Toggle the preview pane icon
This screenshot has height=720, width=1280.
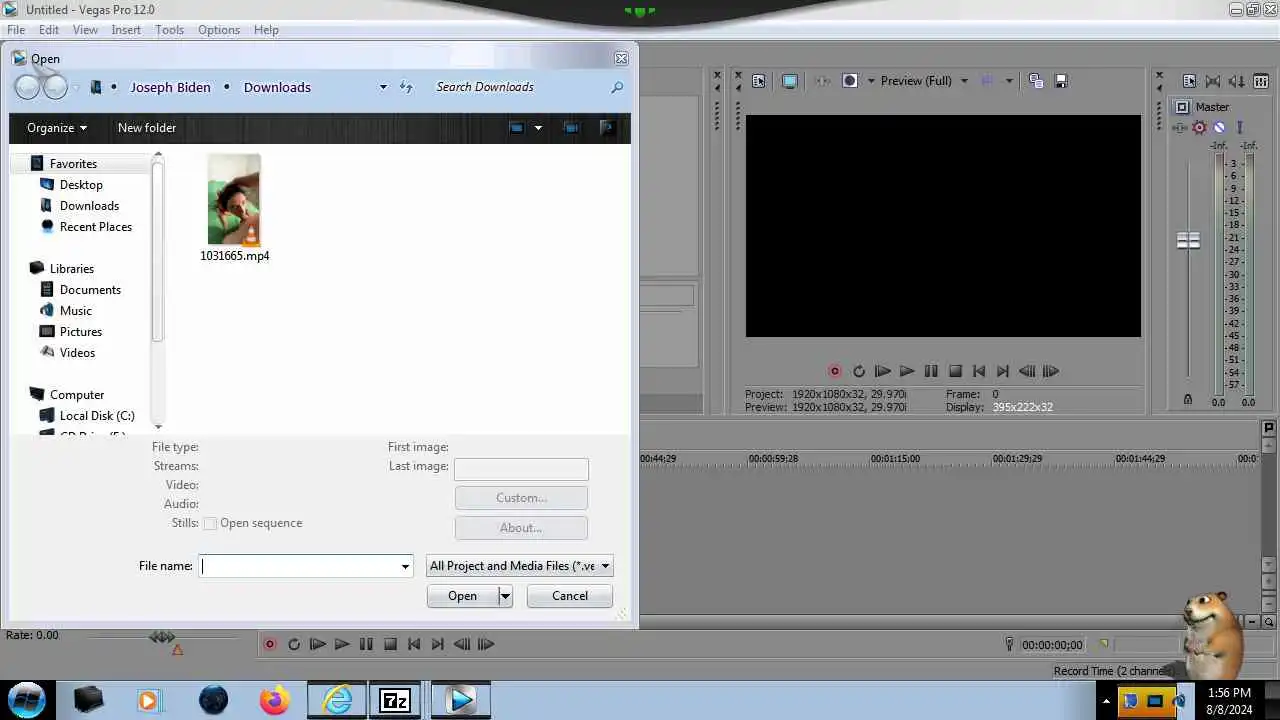571,128
